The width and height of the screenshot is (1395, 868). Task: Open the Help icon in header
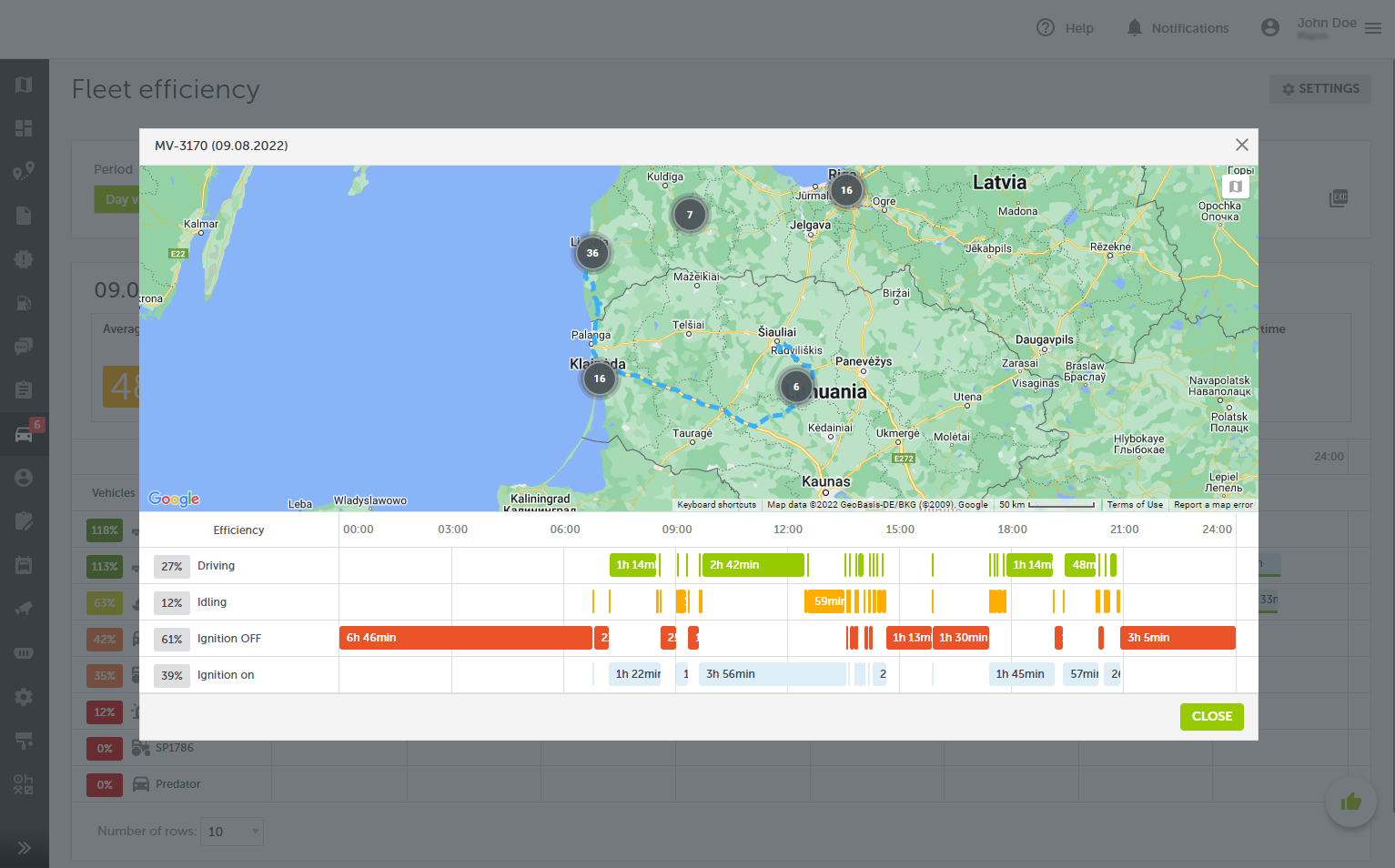(1046, 28)
